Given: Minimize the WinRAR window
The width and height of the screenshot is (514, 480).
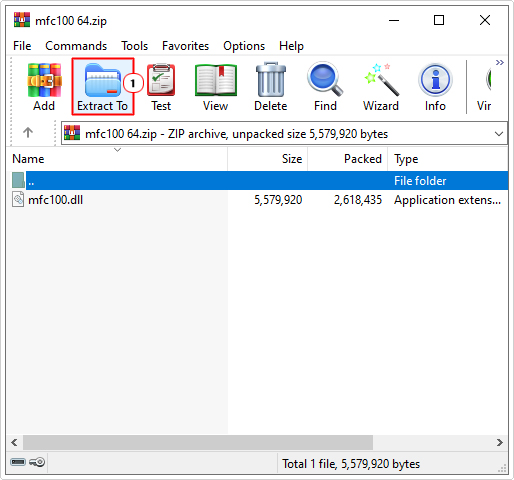Looking at the screenshot, I should [x=394, y=20].
